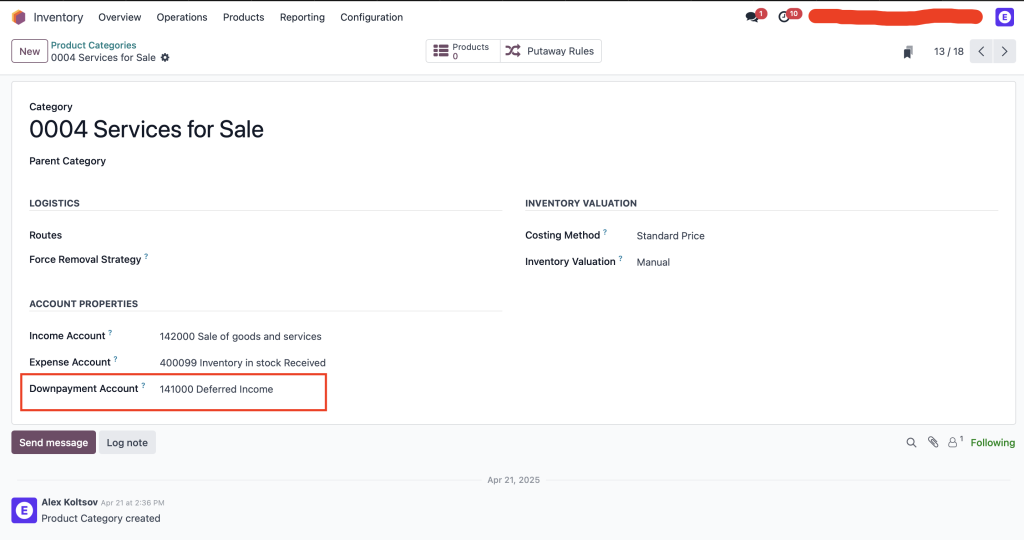Open the Reporting menu
Screen dimensions: 1024x540
(x=302, y=17)
